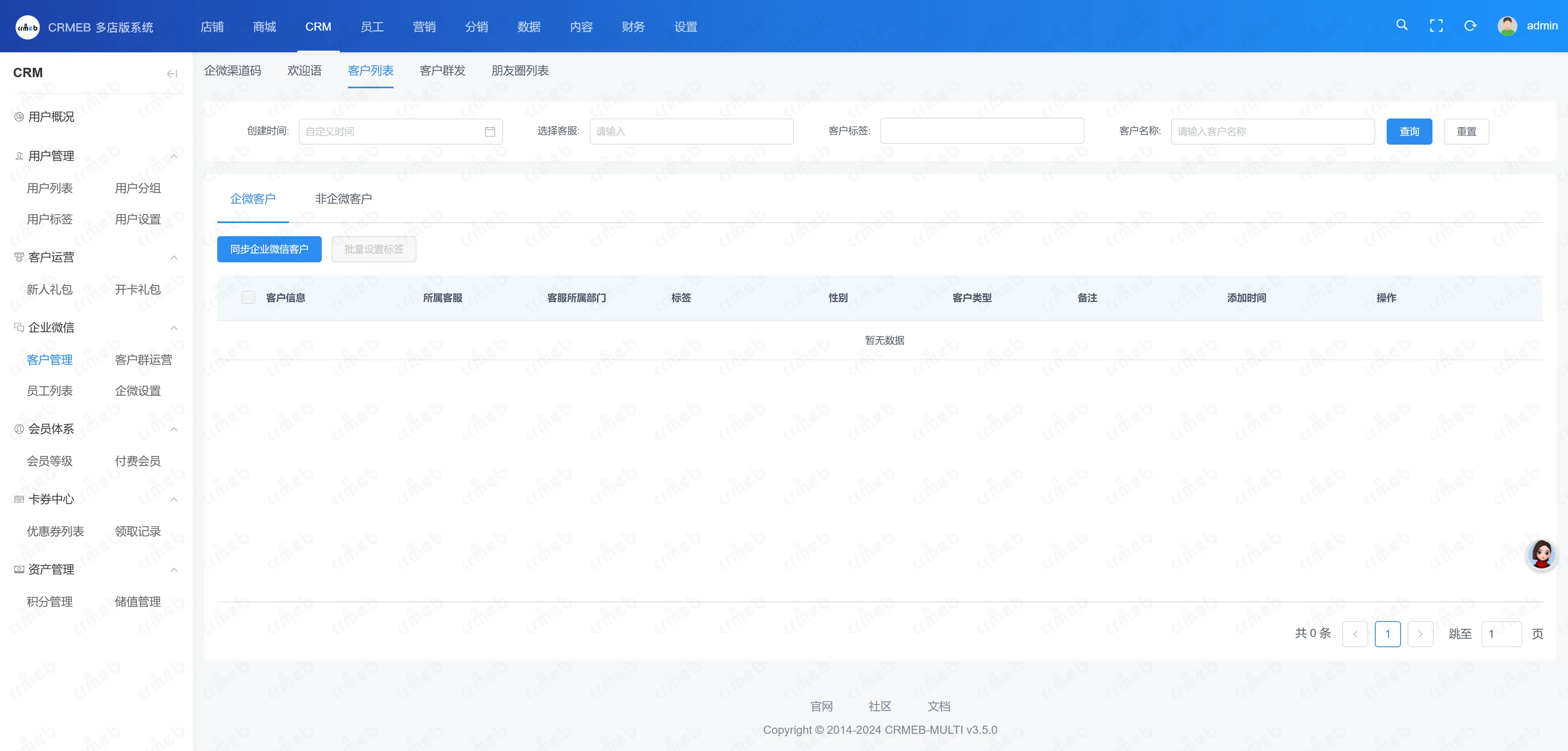Collapse the 客户运营 section chevron
The width and height of the screenshot is (1568, 751).
coord(174,258)
